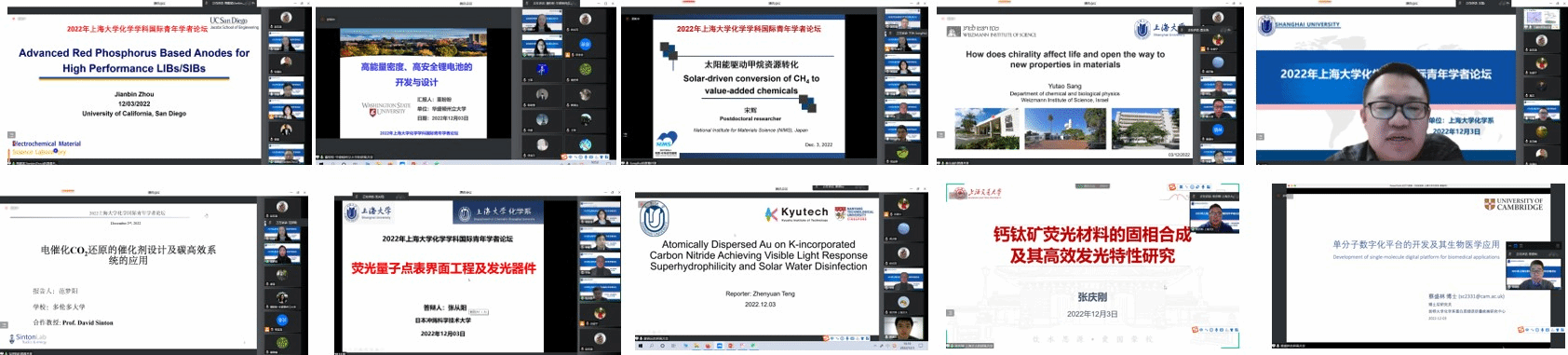
Task: Click the Washington State University logo
Action: coord(385,109)
